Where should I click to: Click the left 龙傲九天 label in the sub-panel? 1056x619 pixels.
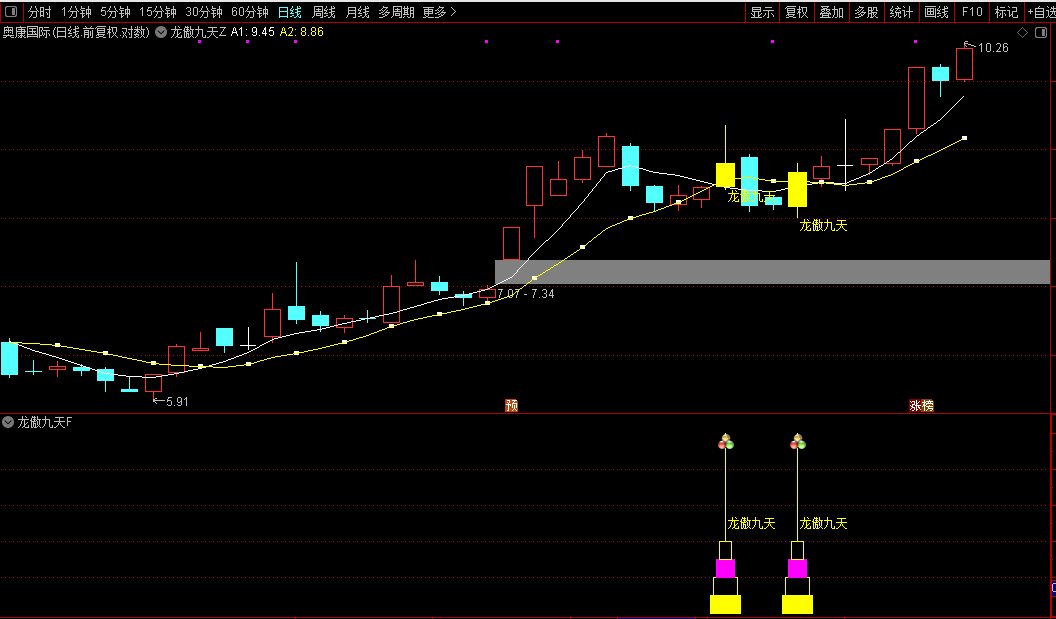(752, 523)
